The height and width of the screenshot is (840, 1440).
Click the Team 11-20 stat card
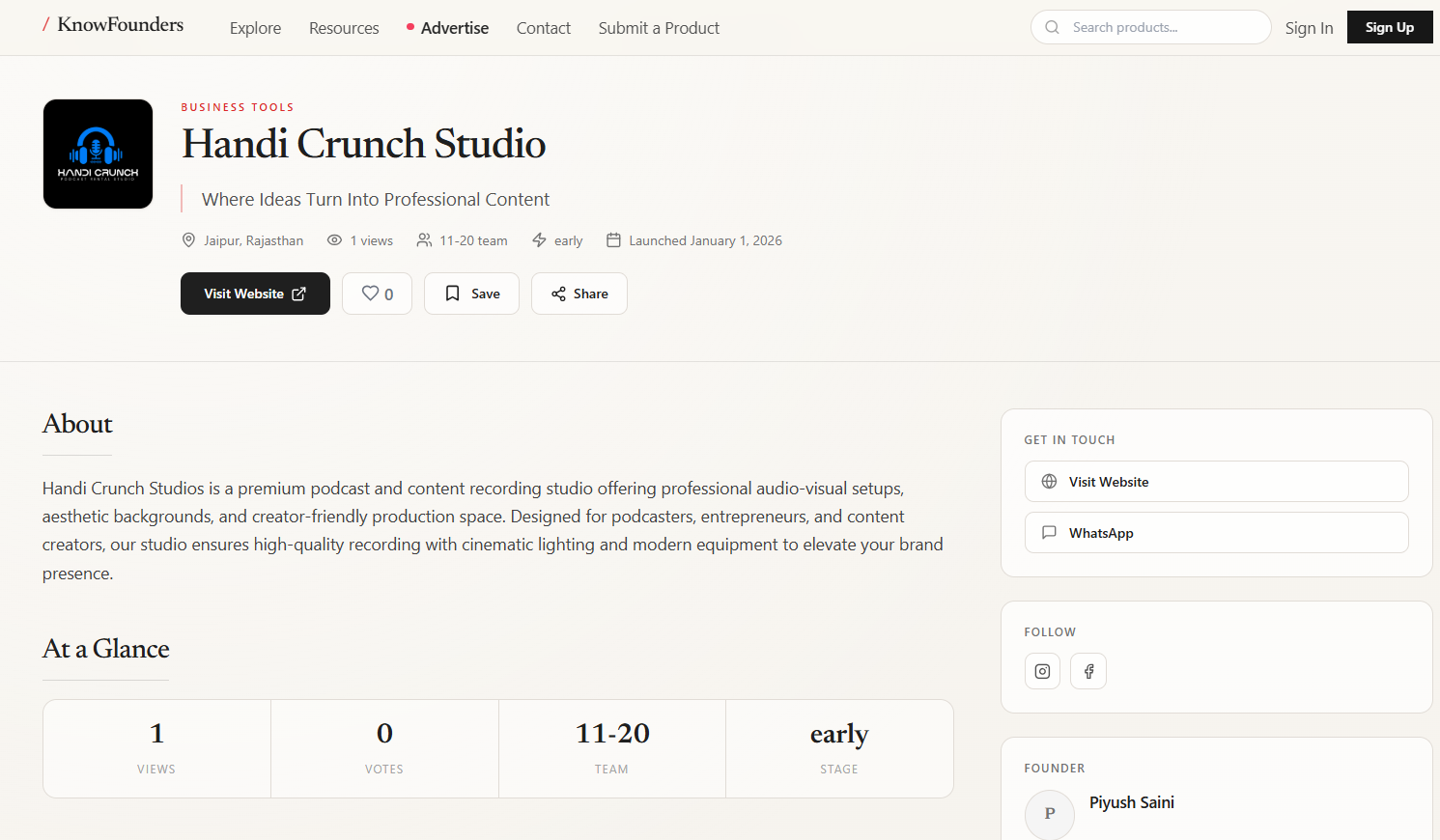click(612, 748)
